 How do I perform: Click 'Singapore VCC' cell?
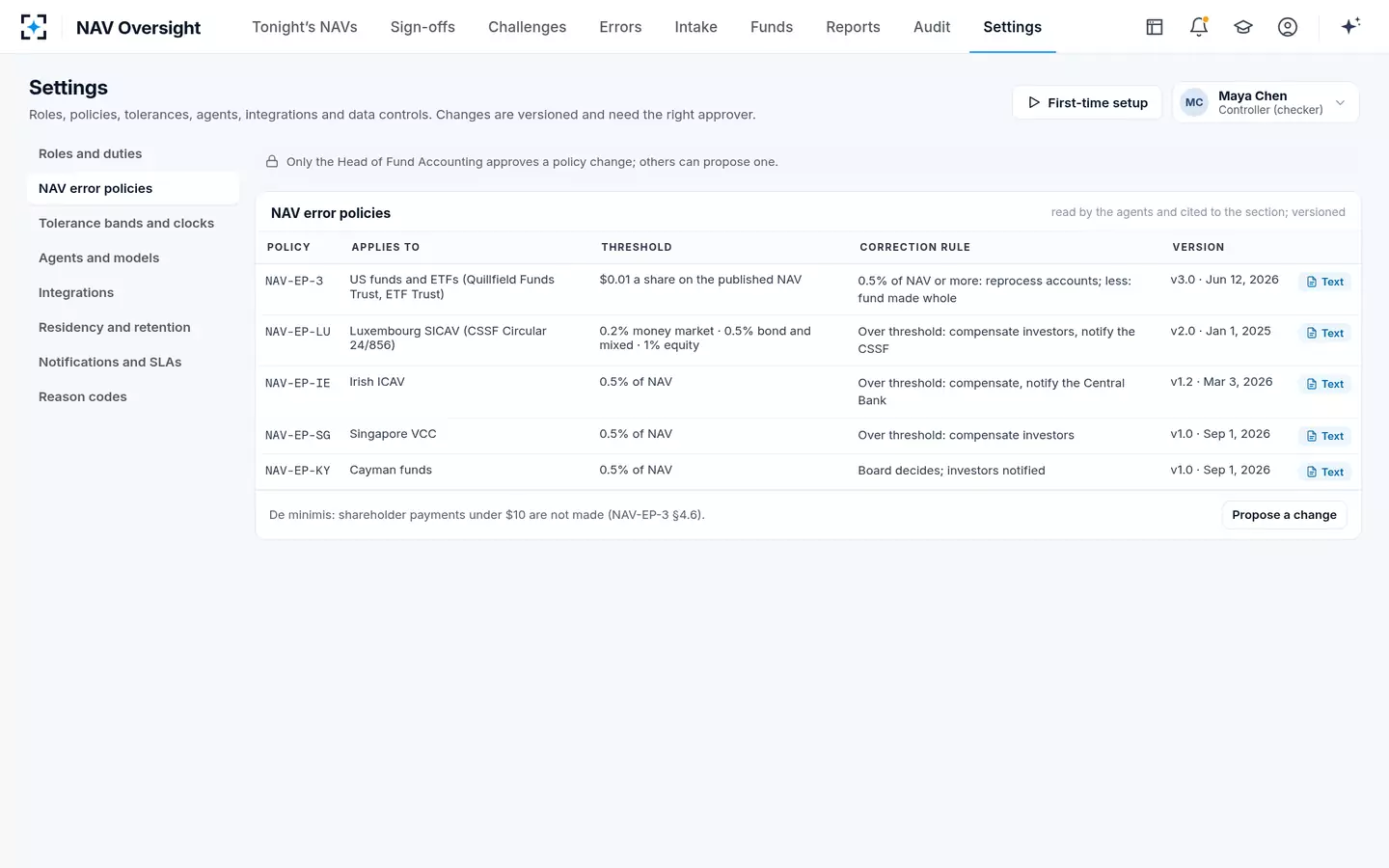pyautogui.click(x=393, y=434)
